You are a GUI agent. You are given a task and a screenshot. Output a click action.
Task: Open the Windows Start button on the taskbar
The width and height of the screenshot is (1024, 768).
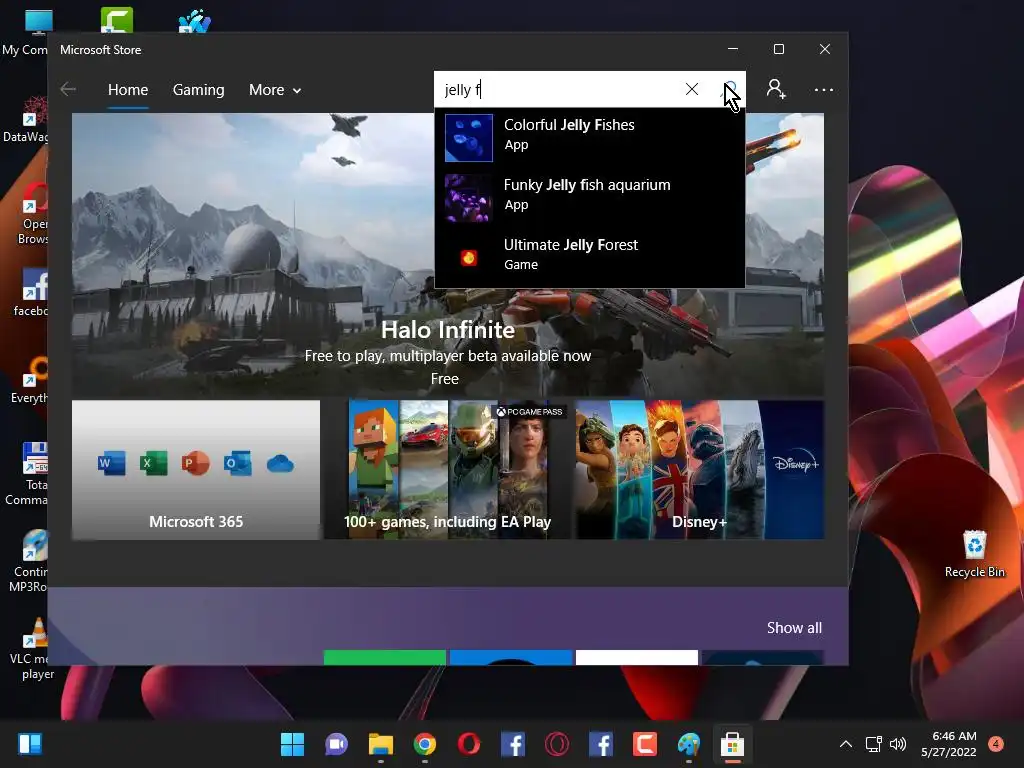point(292,744)
